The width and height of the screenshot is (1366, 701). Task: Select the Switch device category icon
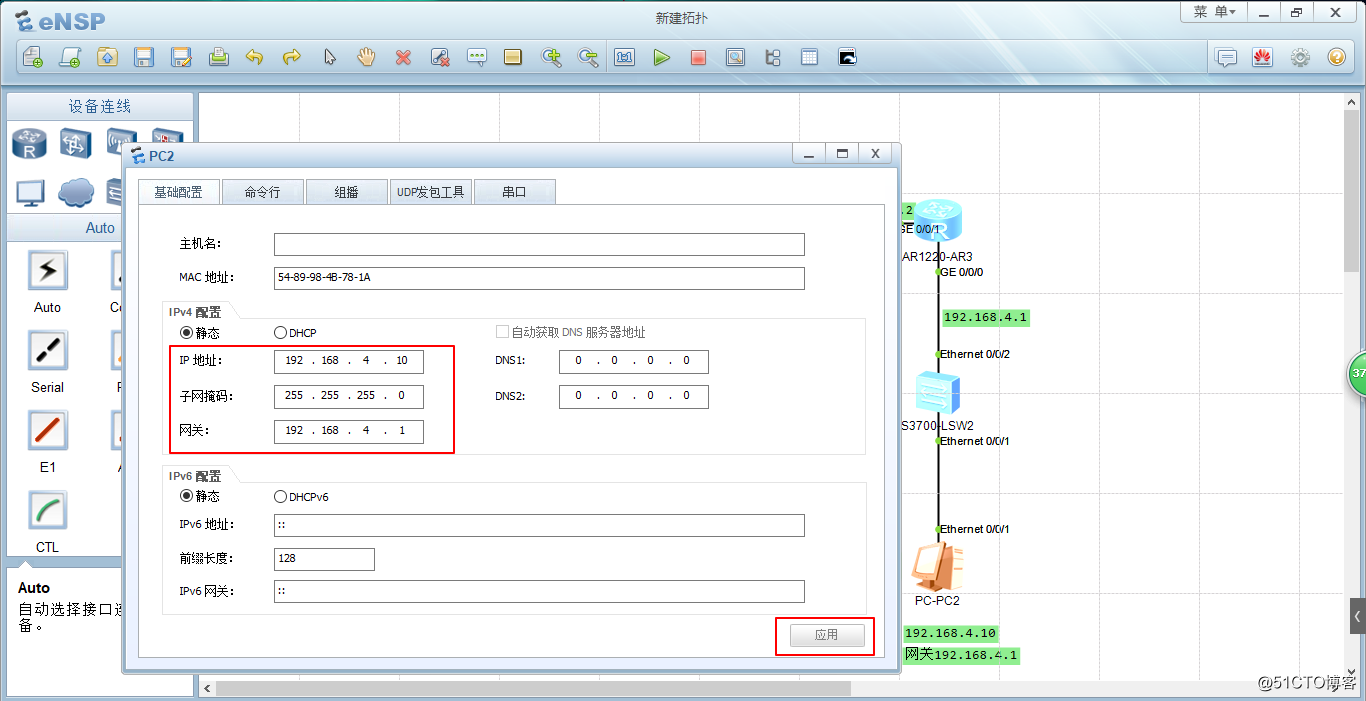(x=76, y=144)
